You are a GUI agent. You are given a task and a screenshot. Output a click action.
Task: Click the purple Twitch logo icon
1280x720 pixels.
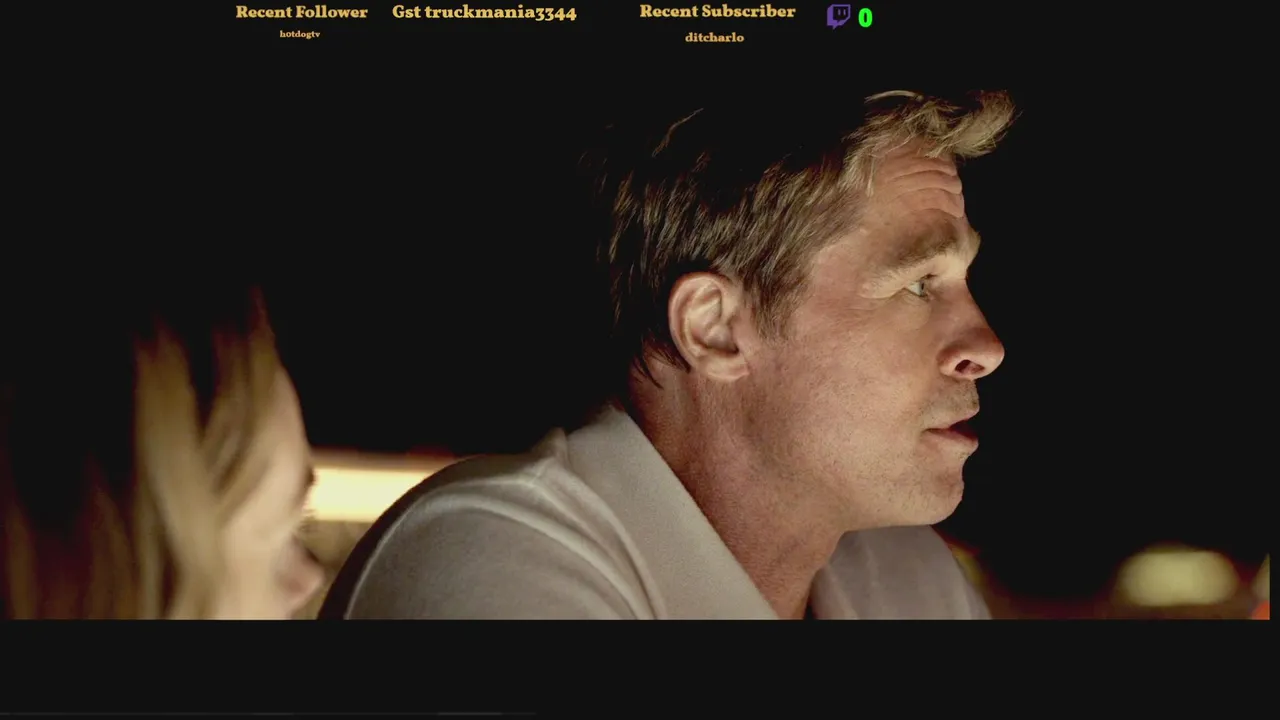[x=838, y=16]
